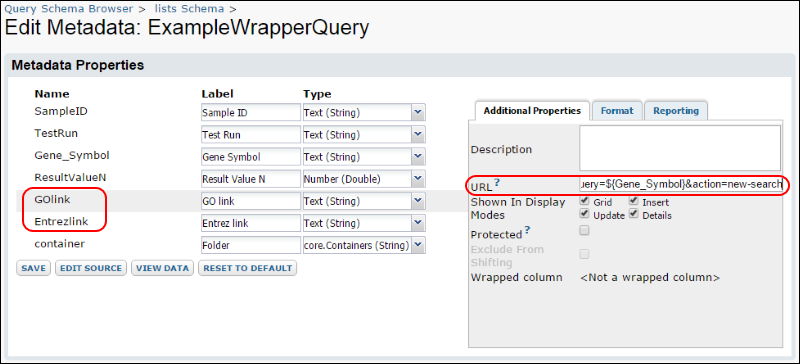Viewport: 800px width, 364px height.
Task: Select the GOlink field name row
Action: 52,199
